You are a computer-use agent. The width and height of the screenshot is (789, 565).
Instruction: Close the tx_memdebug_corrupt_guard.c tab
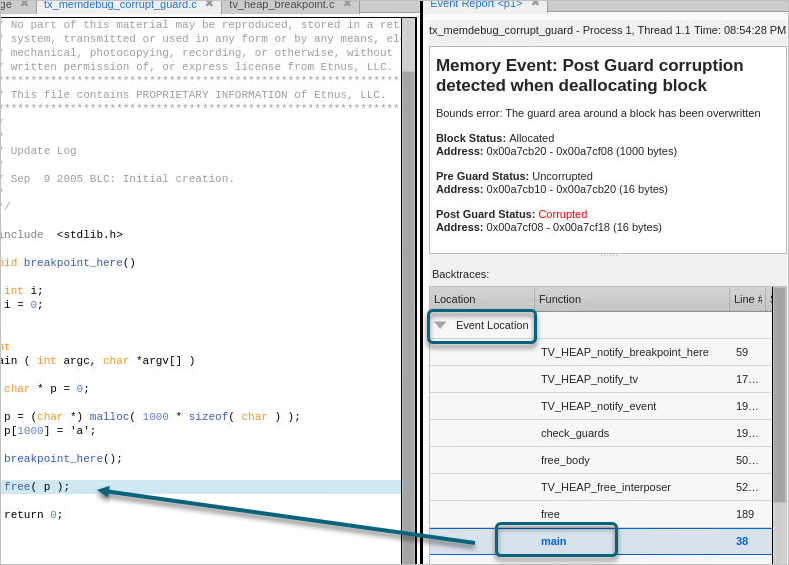(x=209, y=5)
